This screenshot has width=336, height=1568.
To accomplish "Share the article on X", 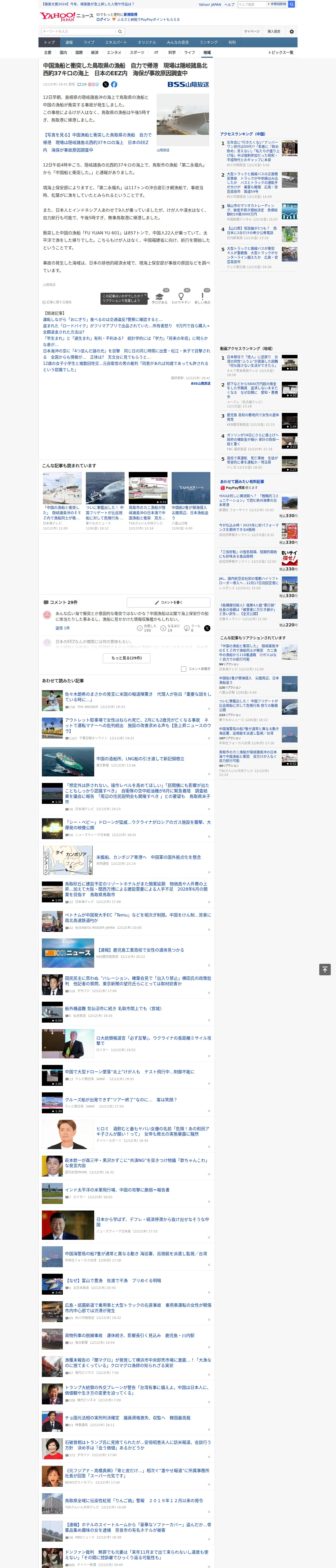I will point(106,85).
